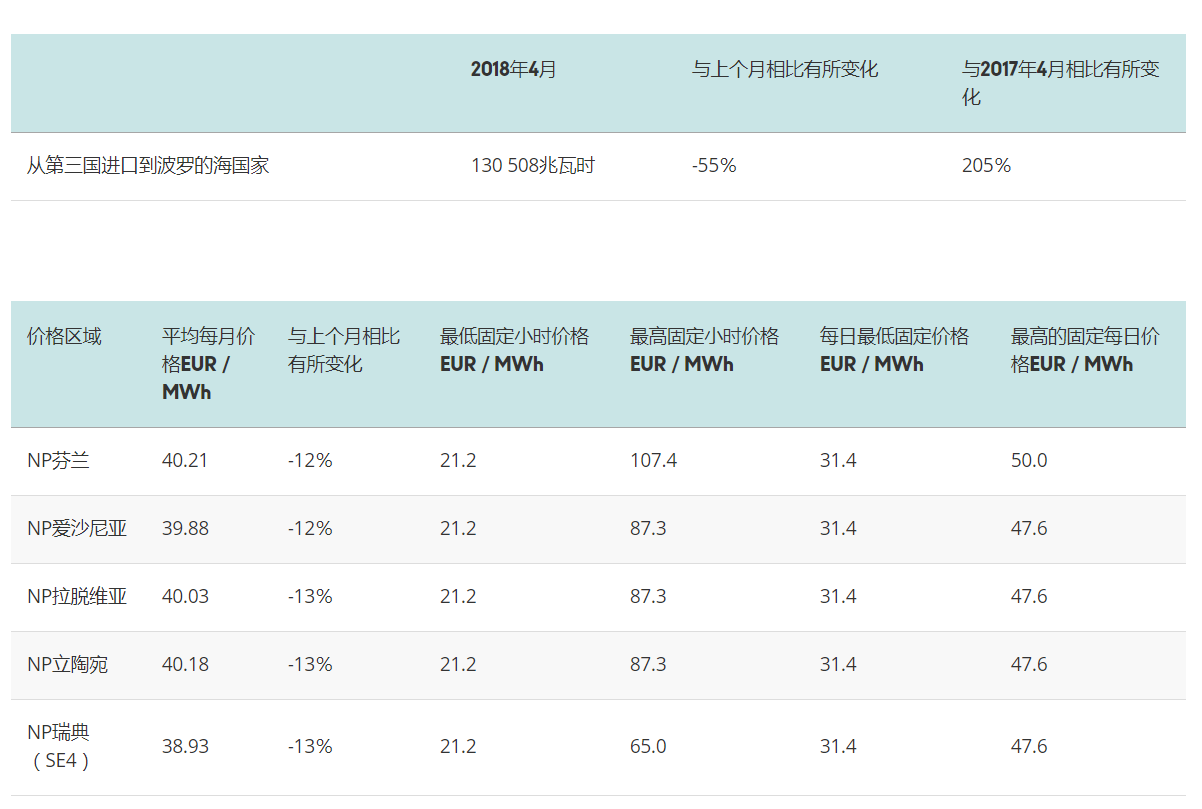
Task: Click the 107.4 highest hourly price cell
Action: (653, 461)
